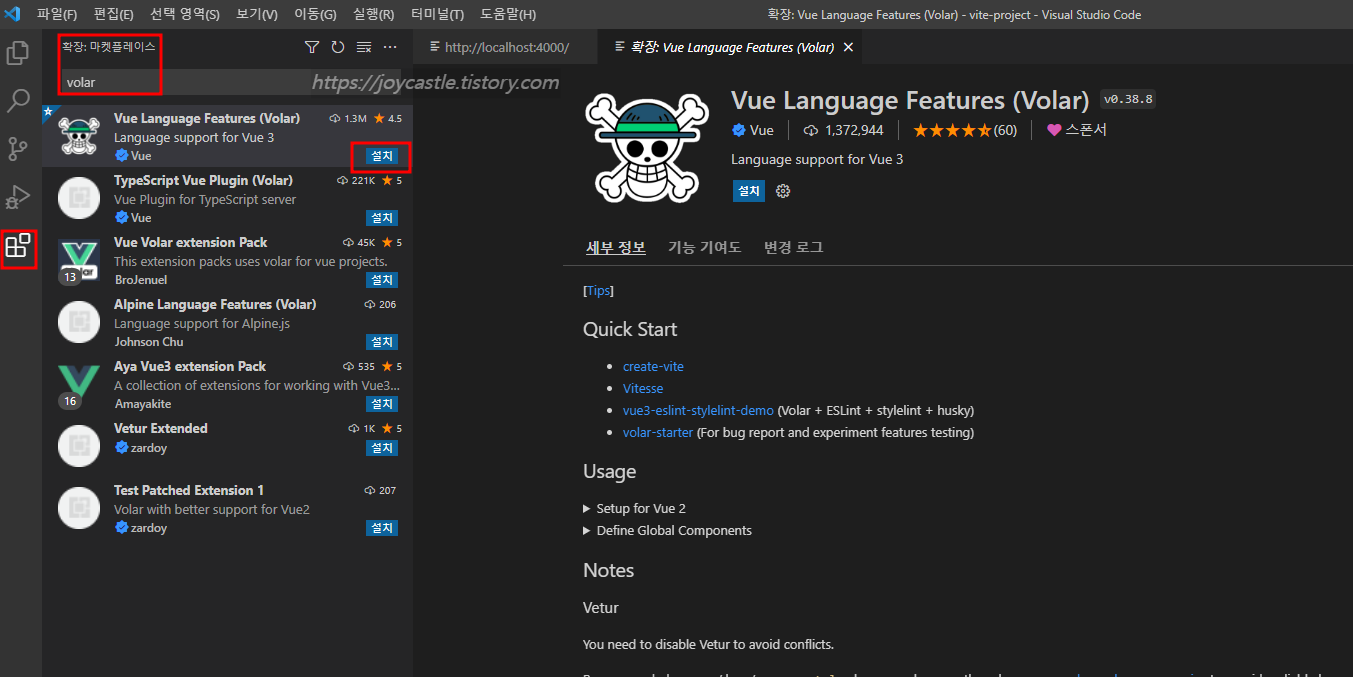Select Vue Volar extension Pack entry
This screenshot has height=677, width=1353.
227,260
